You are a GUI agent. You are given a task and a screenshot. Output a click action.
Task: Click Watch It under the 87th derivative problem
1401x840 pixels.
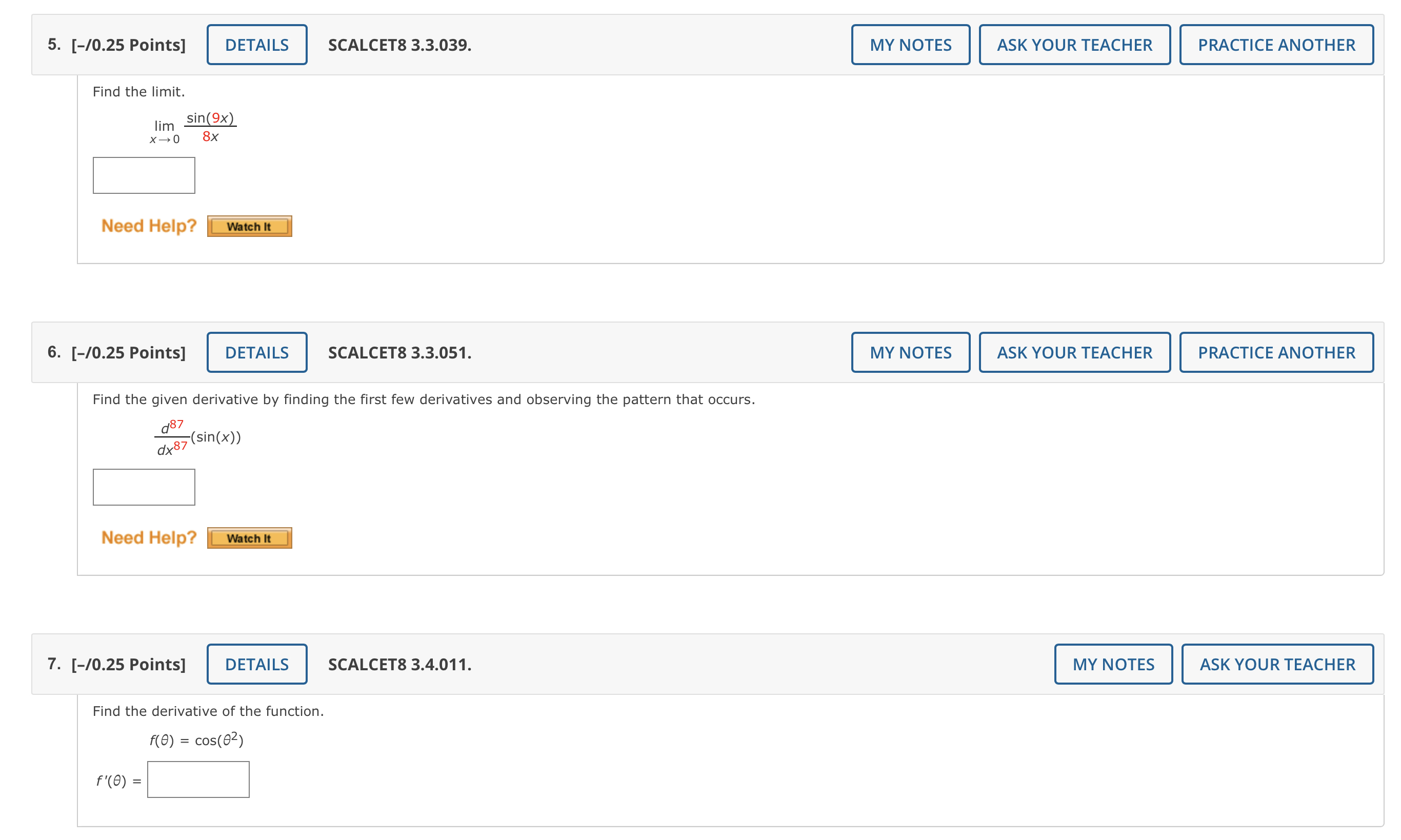(x=249, y=538)
